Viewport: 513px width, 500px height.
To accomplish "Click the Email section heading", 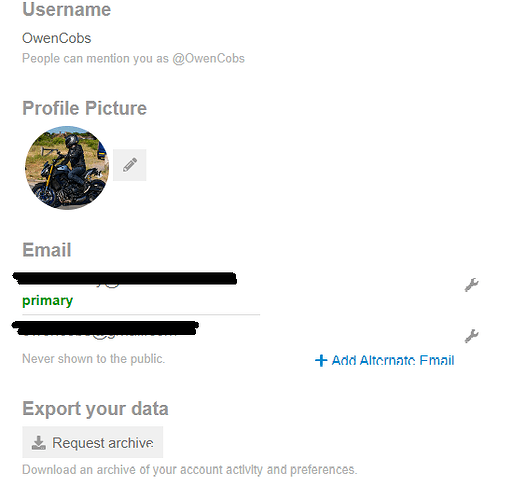I will [x=47, y=250].
